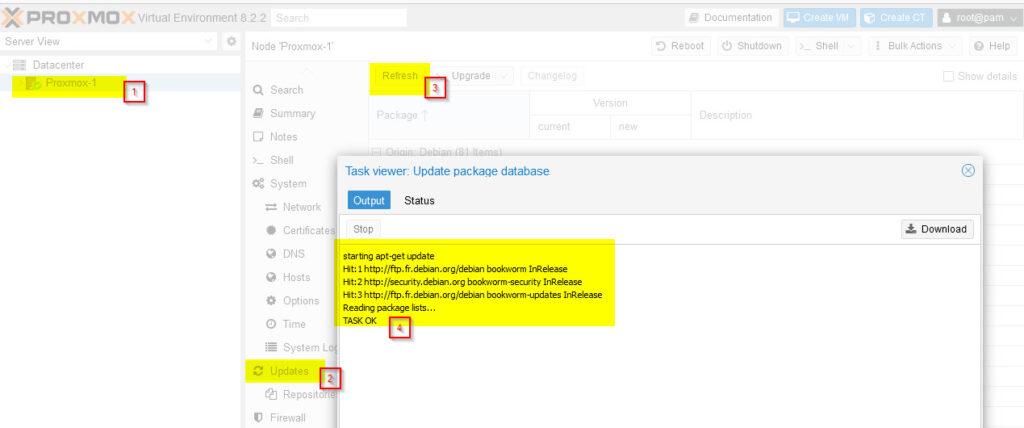Open the Bulk Actions dropdown

click(x=915, y=46)
